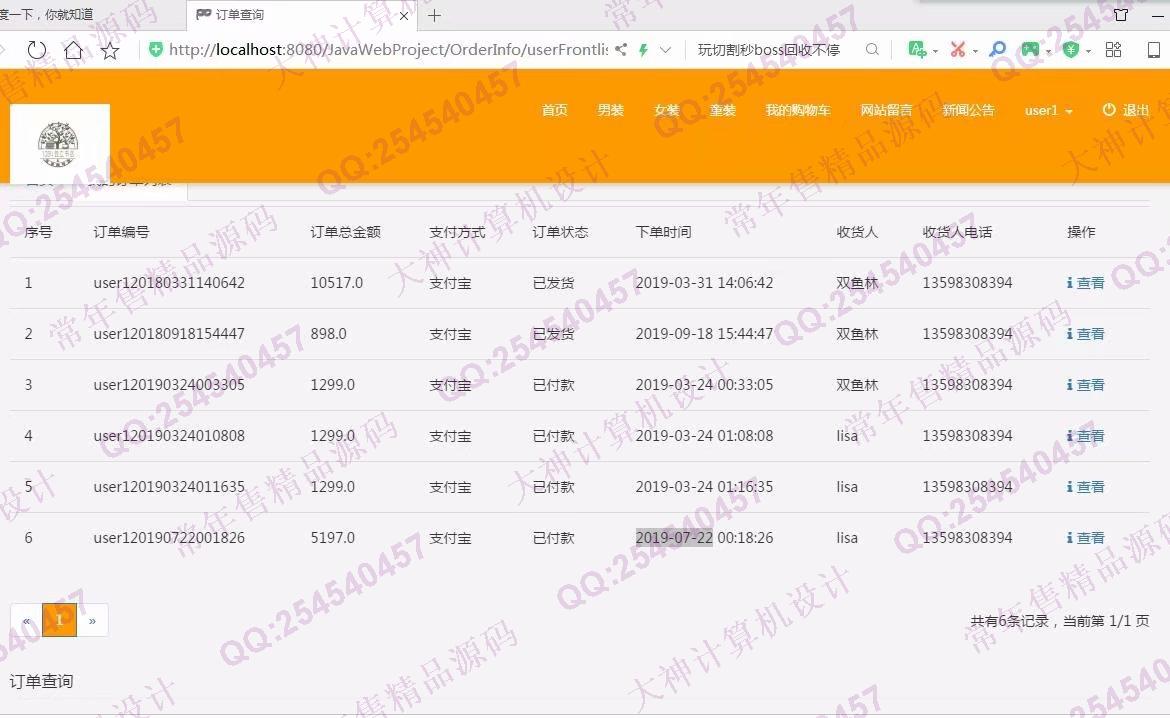Go to next page with » button
The width and height of the screenshot is (1170, 718).
(93, 620)
